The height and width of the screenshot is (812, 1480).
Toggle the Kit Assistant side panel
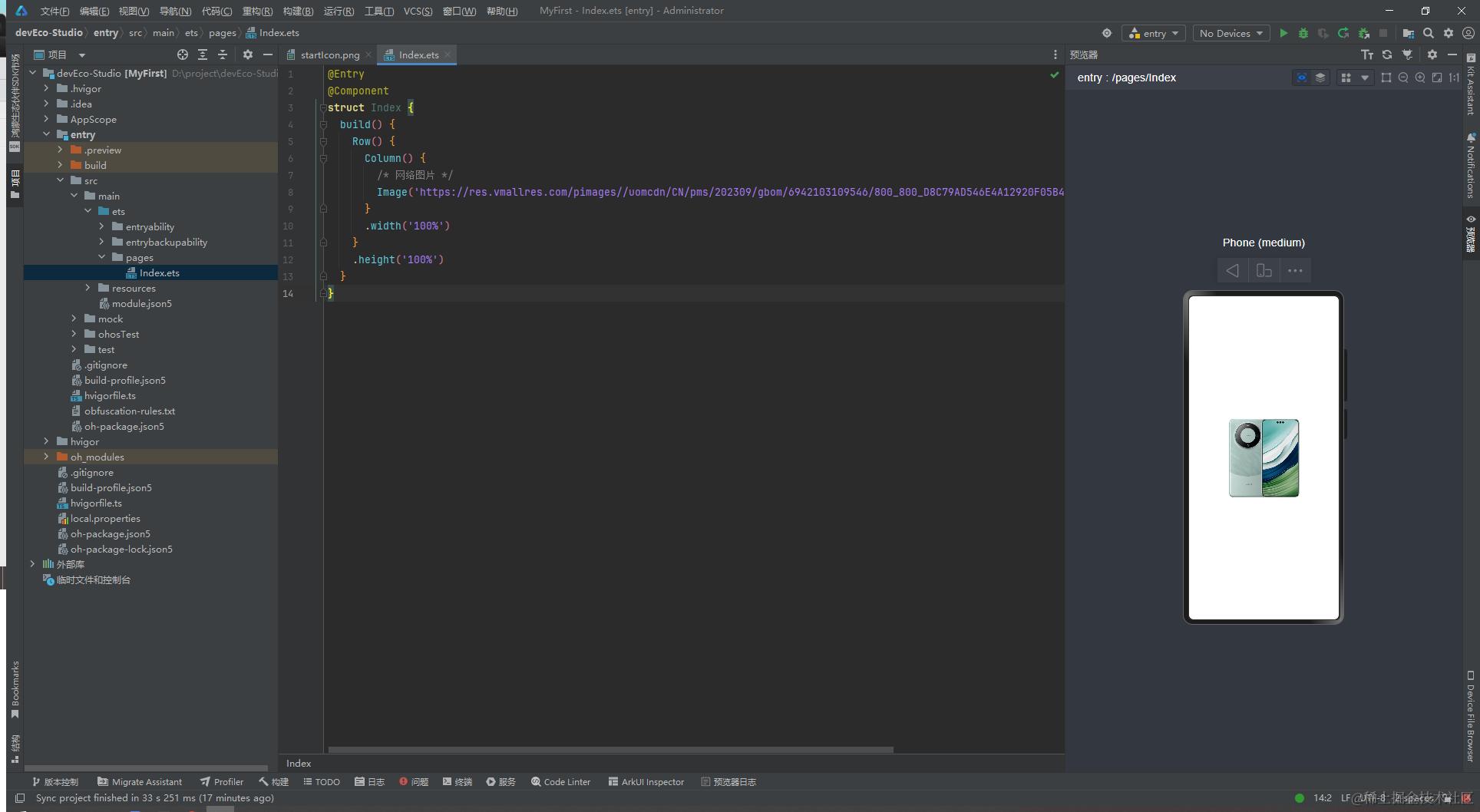pos(1471,85)
